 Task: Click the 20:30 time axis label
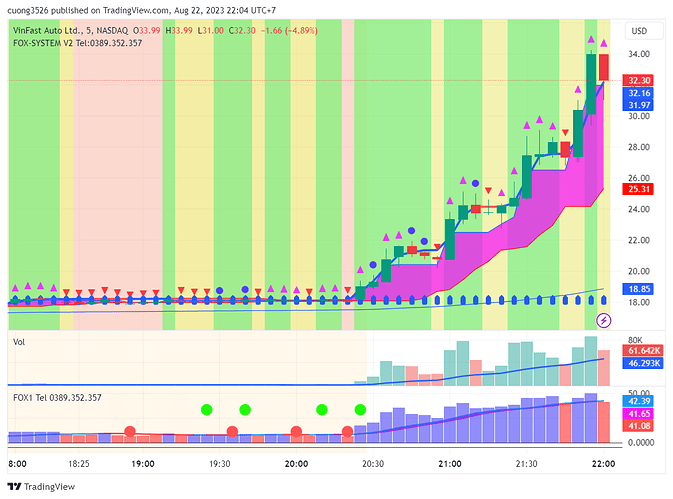(373, 464)
